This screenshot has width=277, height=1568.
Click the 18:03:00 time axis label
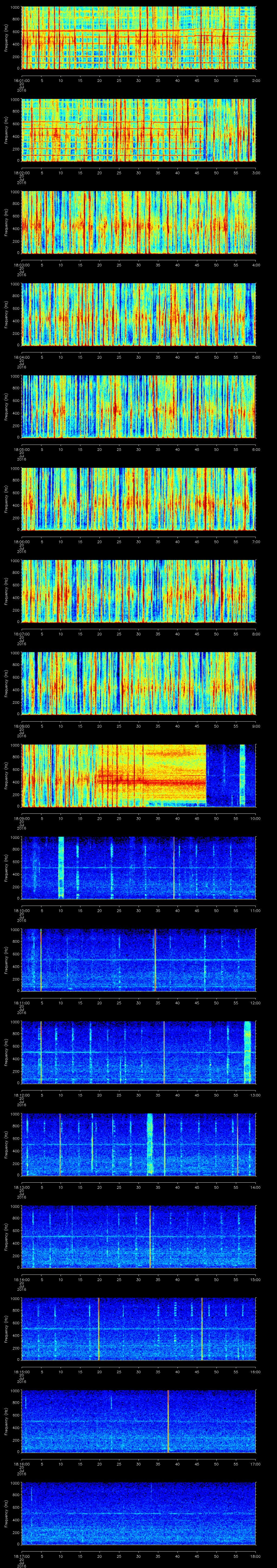[x=22, y=264]
